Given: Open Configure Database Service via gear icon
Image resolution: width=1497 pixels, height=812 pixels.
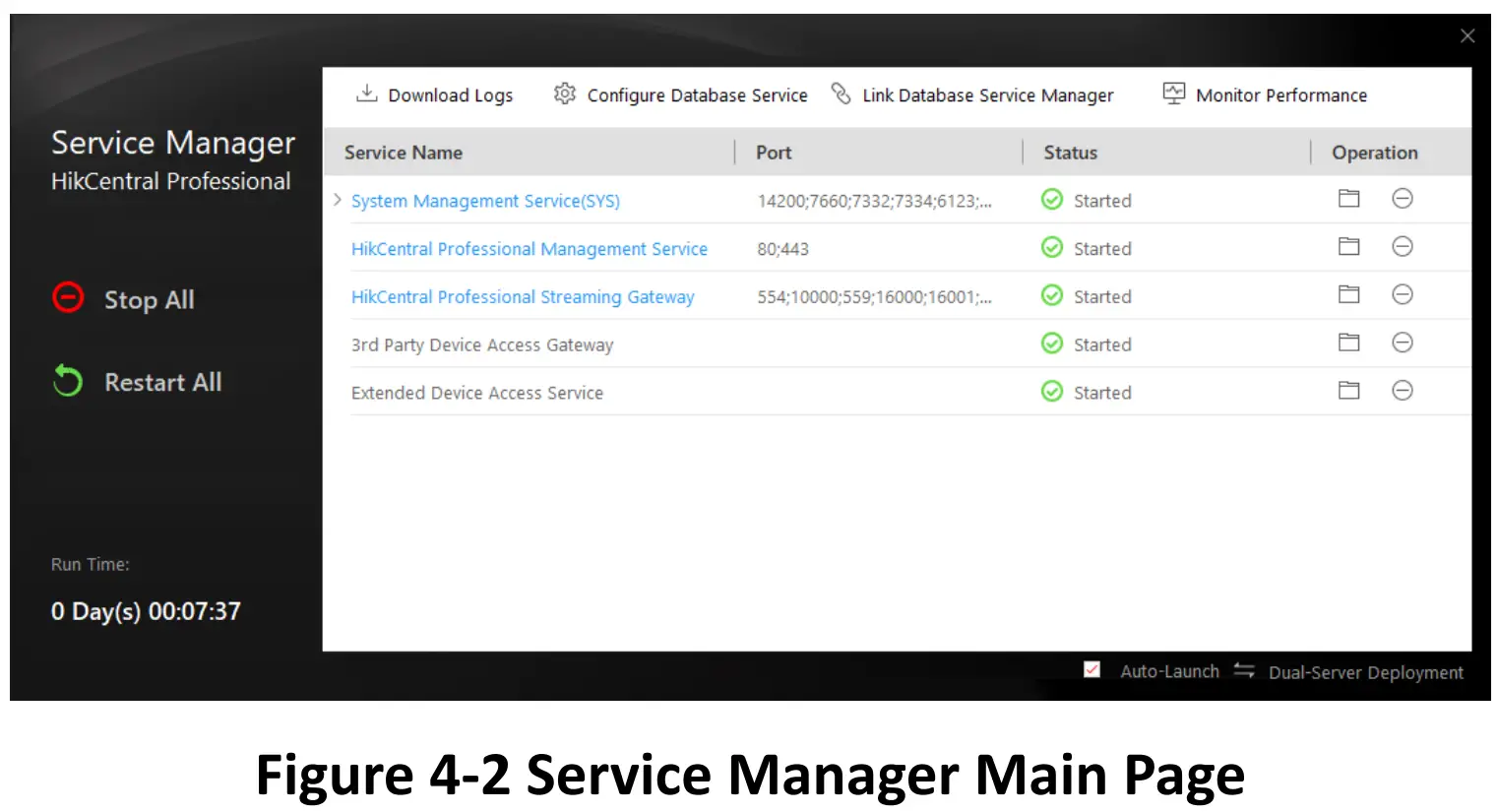Looking at the screenshot, I should (x=564, y=94).
